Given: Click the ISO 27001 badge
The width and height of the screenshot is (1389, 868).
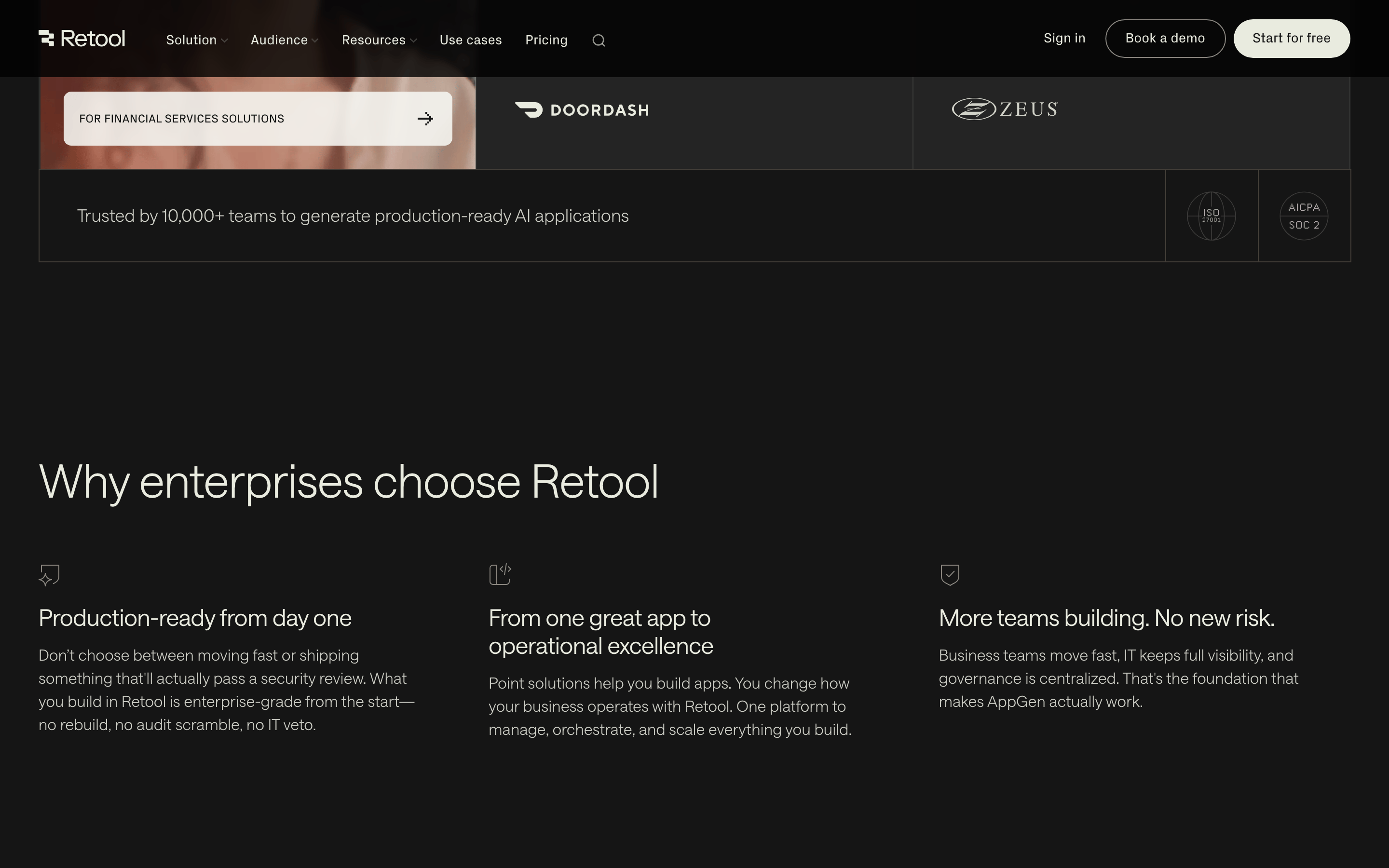Looking at the screenshot, I should [x=1211, y=216].
